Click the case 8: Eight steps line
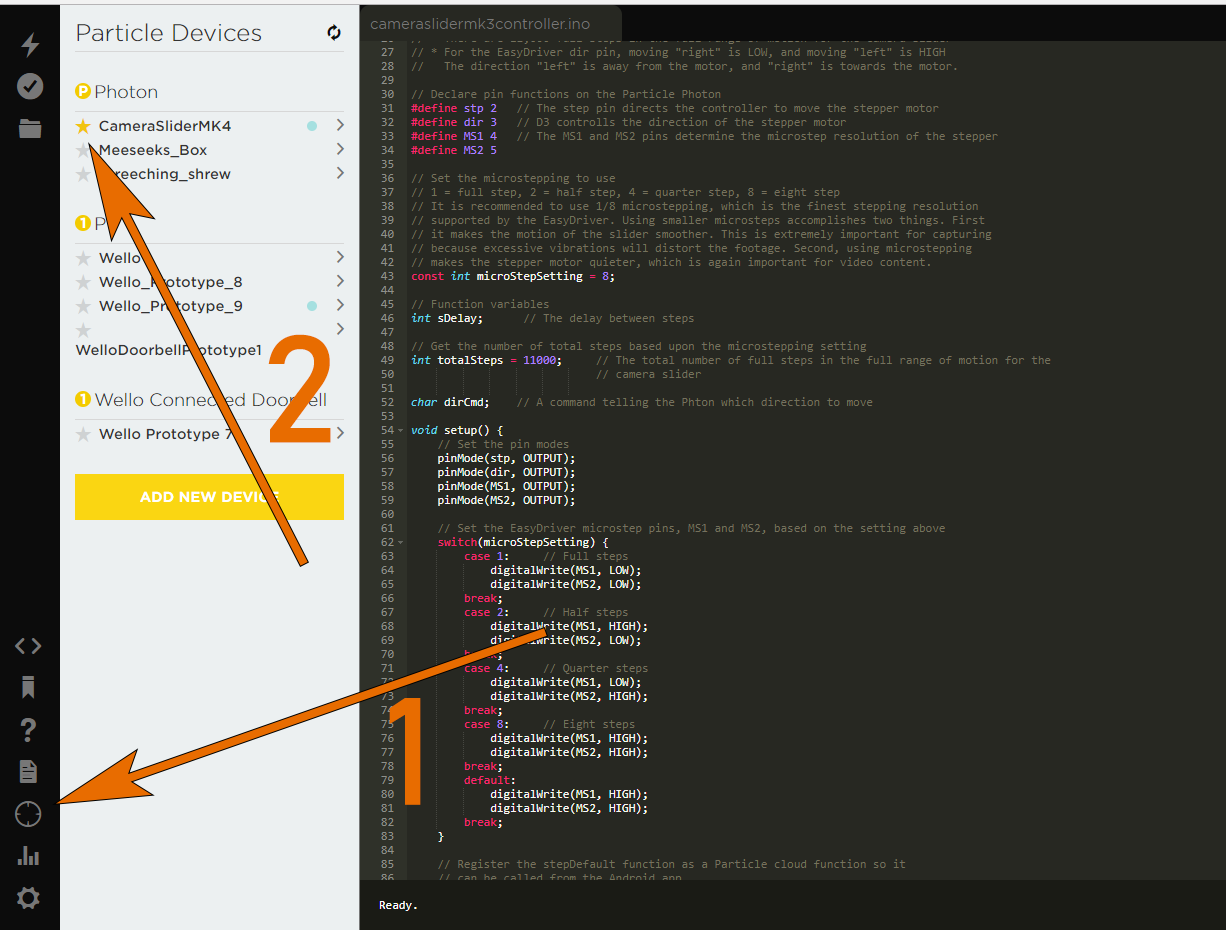Image resolution: width=1226 pixels, height=930 pixels. pos(549,724)
